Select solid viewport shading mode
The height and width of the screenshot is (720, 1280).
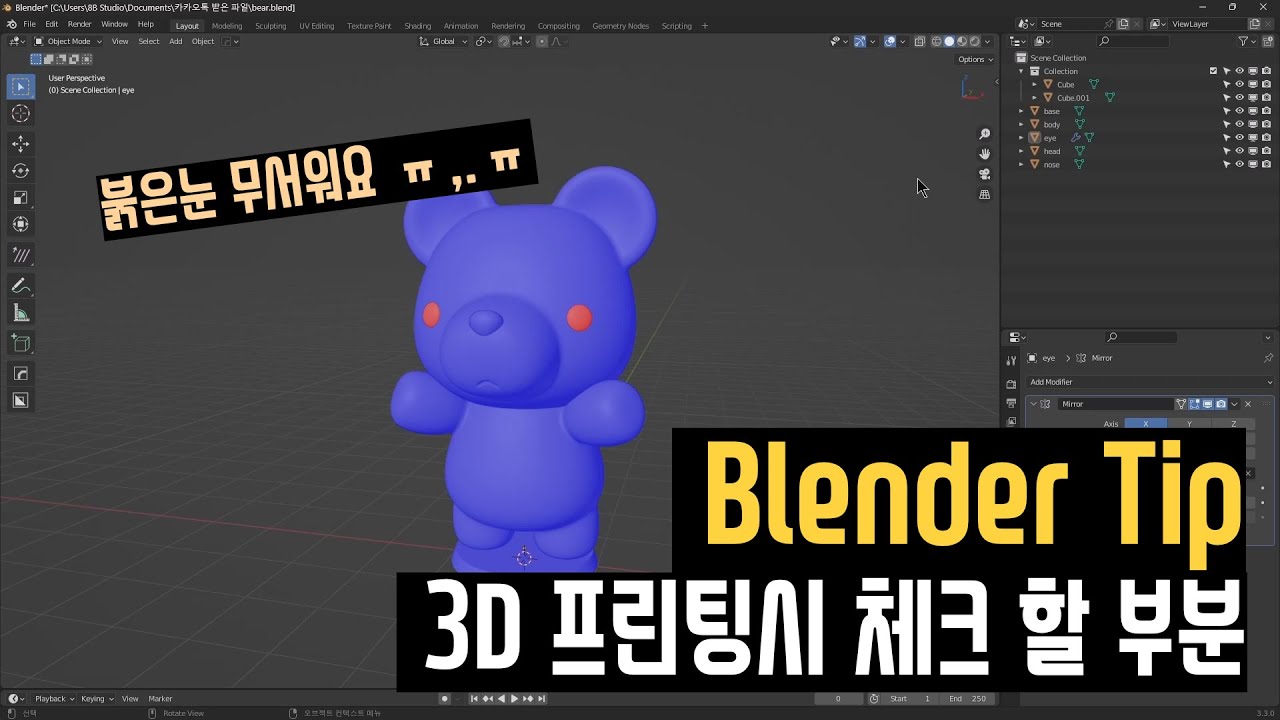coord(949,41)
